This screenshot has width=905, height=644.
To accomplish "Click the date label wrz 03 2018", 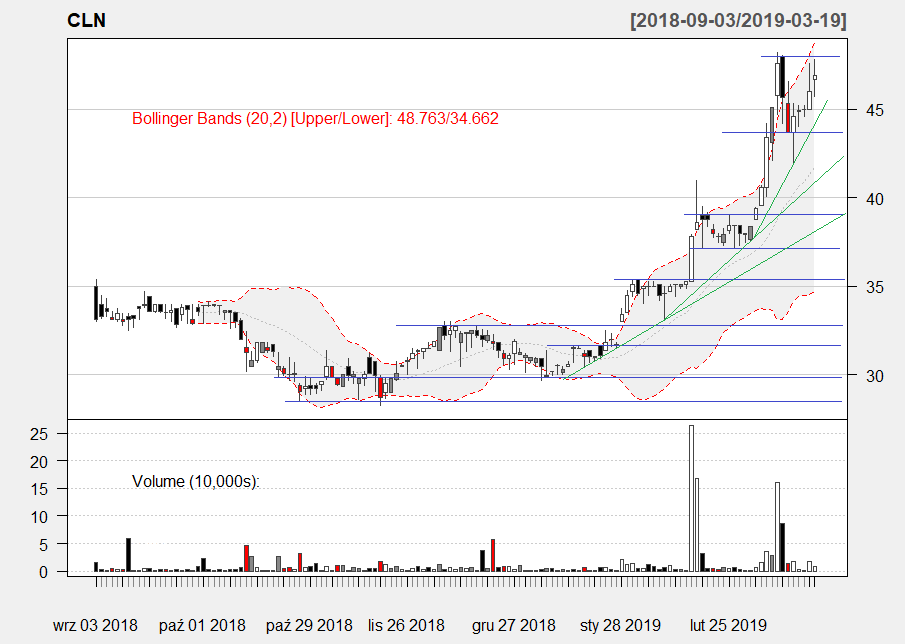I will [x=95, y=626].
